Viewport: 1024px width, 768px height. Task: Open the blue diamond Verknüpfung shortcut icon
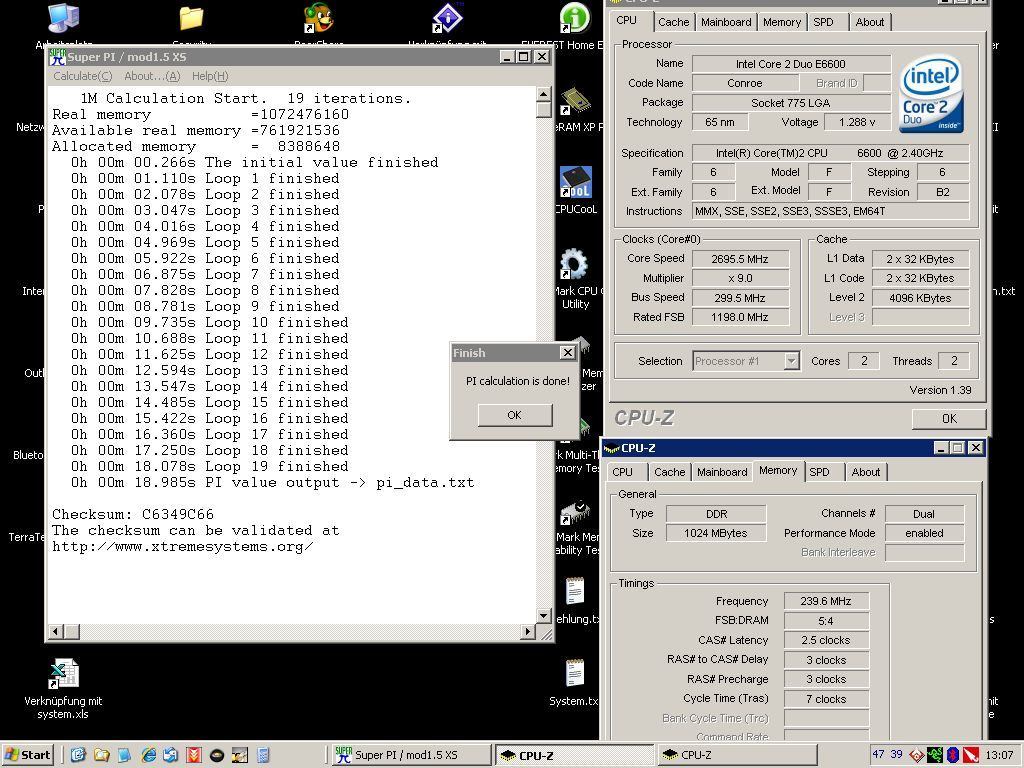447,18
